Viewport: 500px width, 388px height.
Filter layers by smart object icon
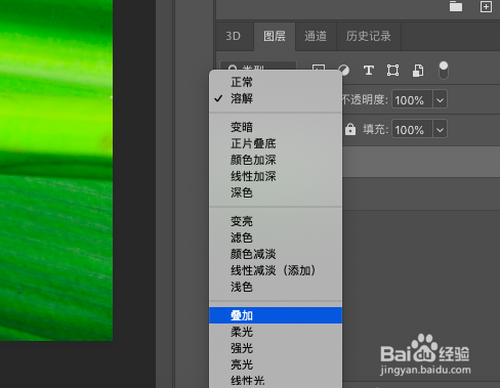coord(418,71)
